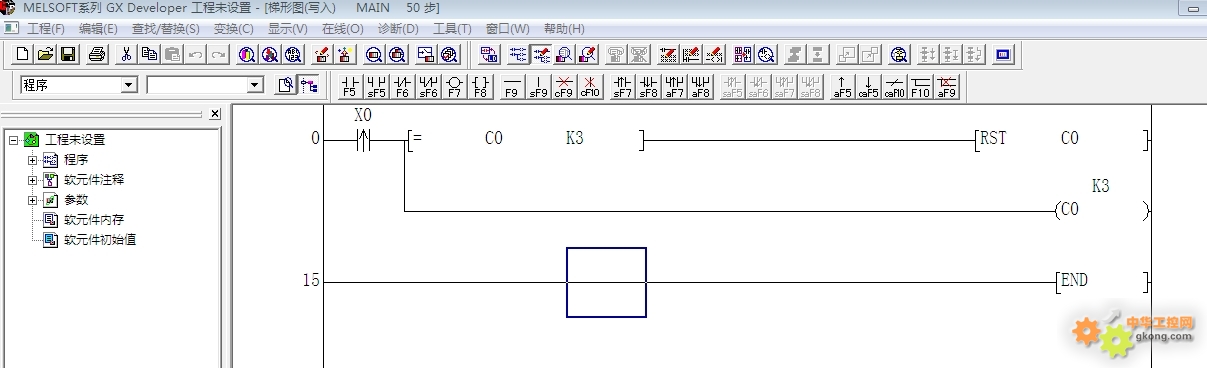1207x368 pixels.
Task: Insert parallel closed contact sF6
Action: point(428,86)
